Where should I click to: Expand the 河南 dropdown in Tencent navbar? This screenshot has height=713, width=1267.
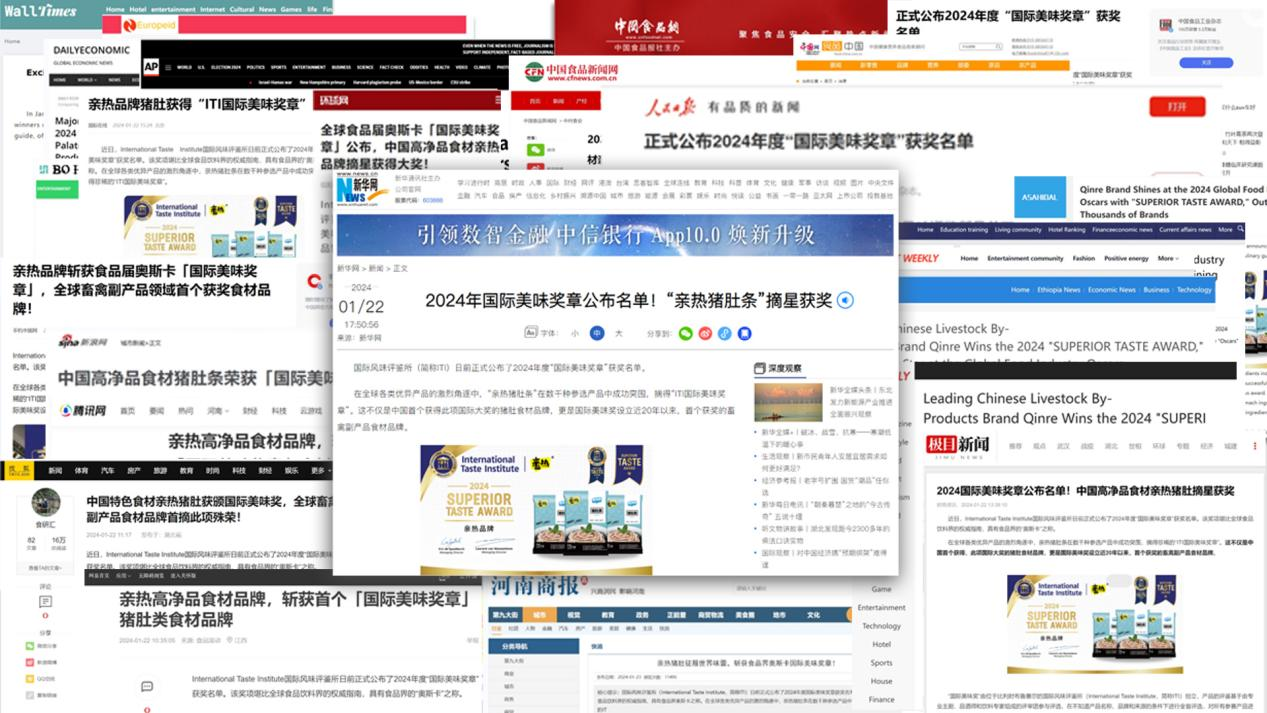(x=218, y=411)
